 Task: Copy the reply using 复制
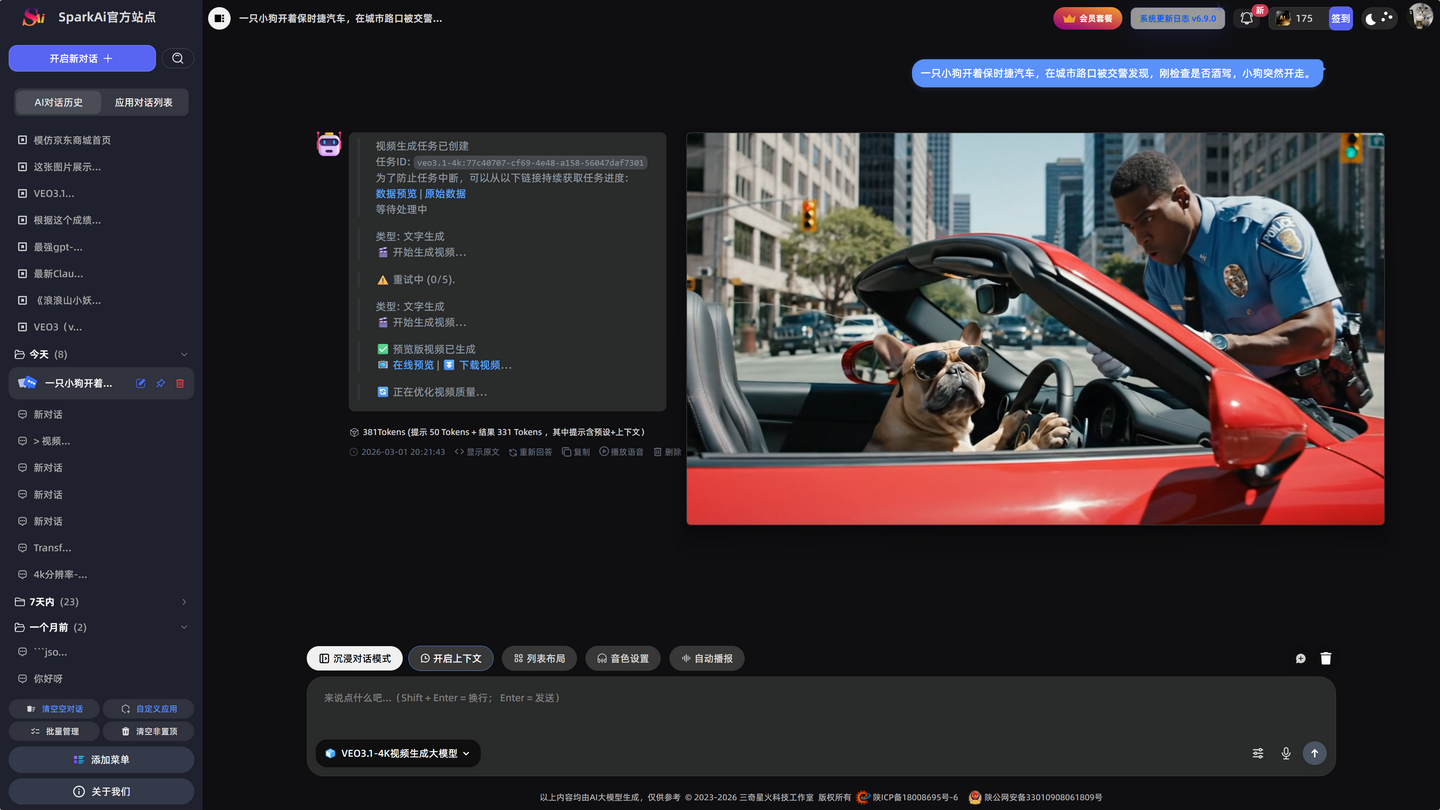(576, 452)
